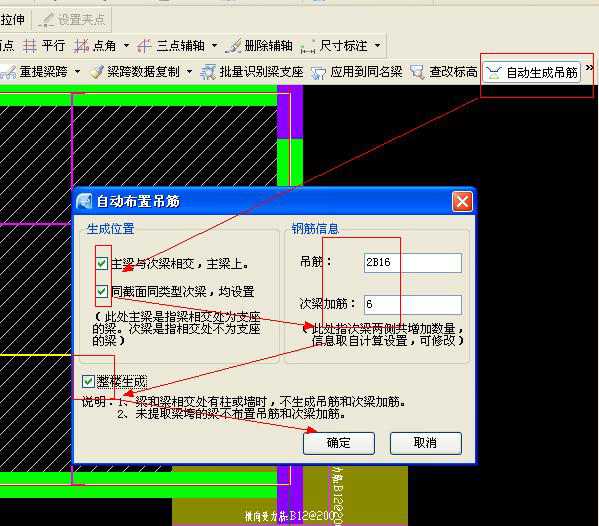Toggle 同截面同类型次梁，均设置 checkbox
Image resolution: width=599 pixels, height=526 pixels.
coord(102,292)
